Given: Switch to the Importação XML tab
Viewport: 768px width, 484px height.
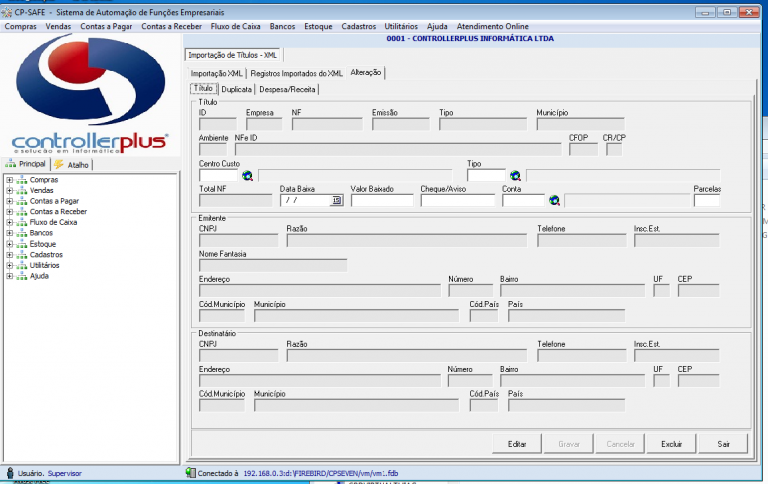Looking at the screenshot, I should (x=216, y=73).
